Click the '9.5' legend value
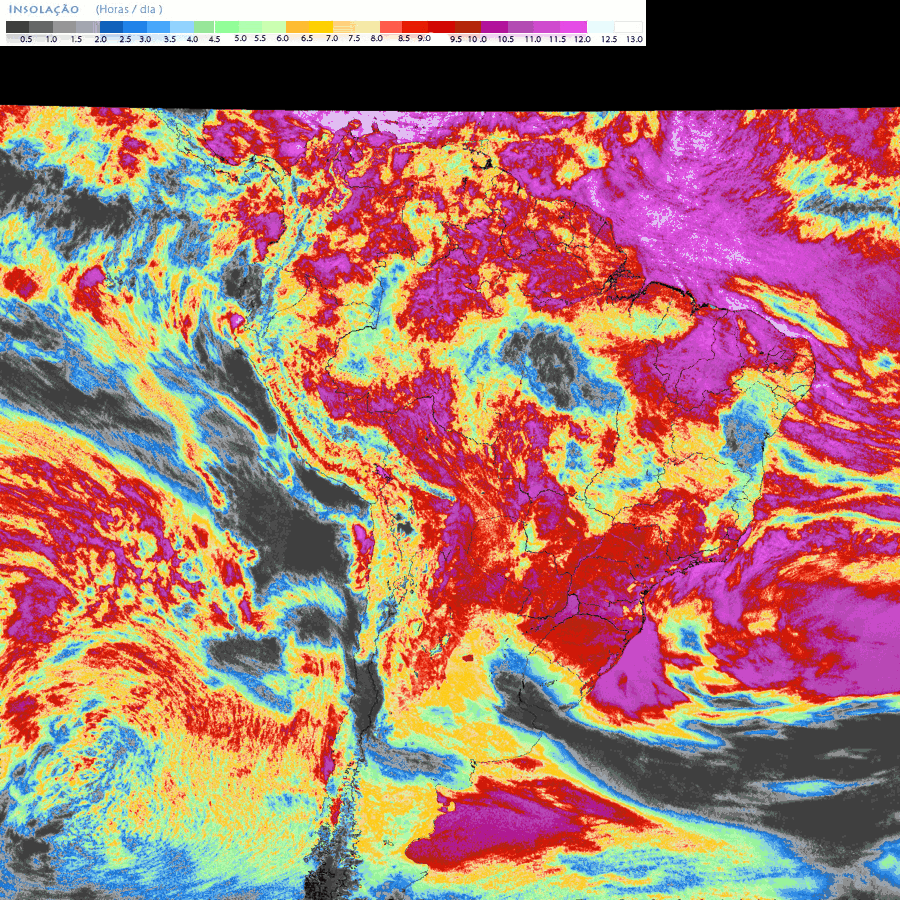 click(456, 39)
